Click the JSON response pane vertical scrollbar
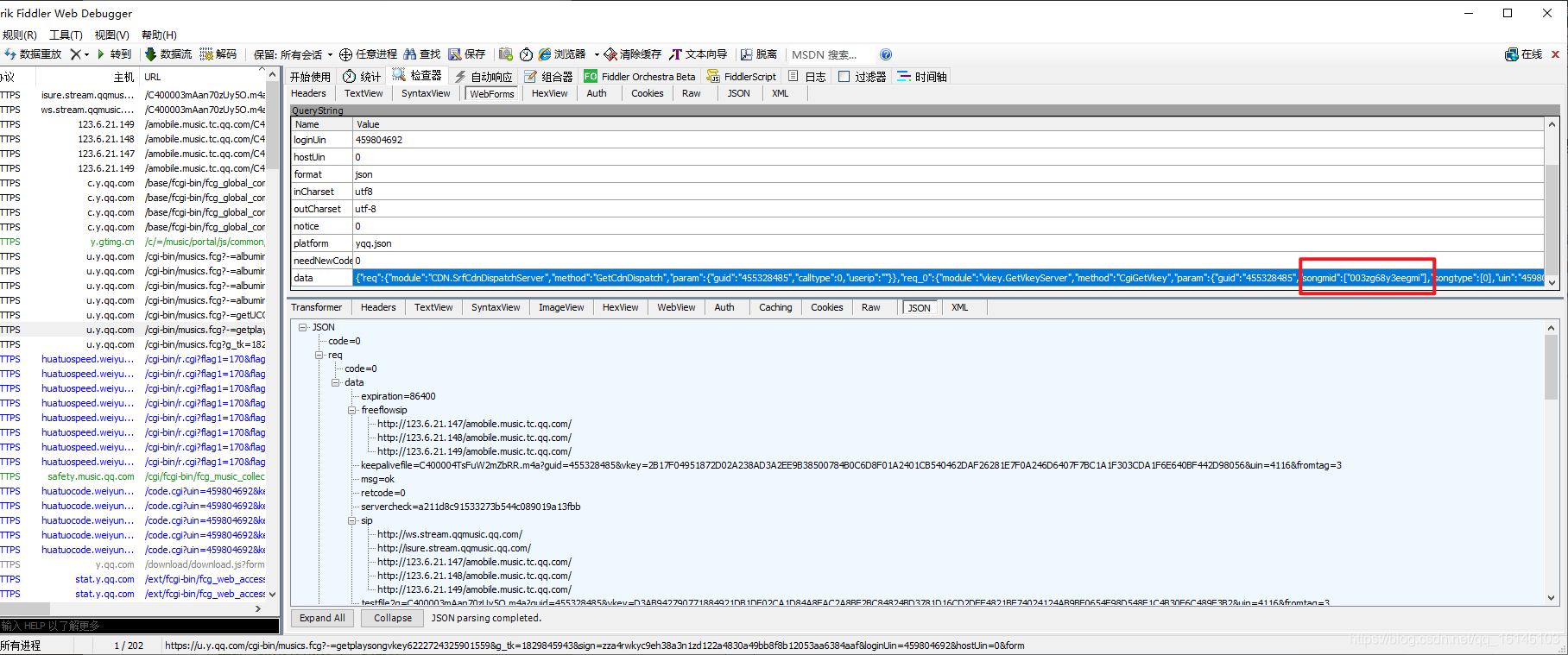Viewport: 1568px width, 655px height. pyautogui.click(x=1551, y=463)
